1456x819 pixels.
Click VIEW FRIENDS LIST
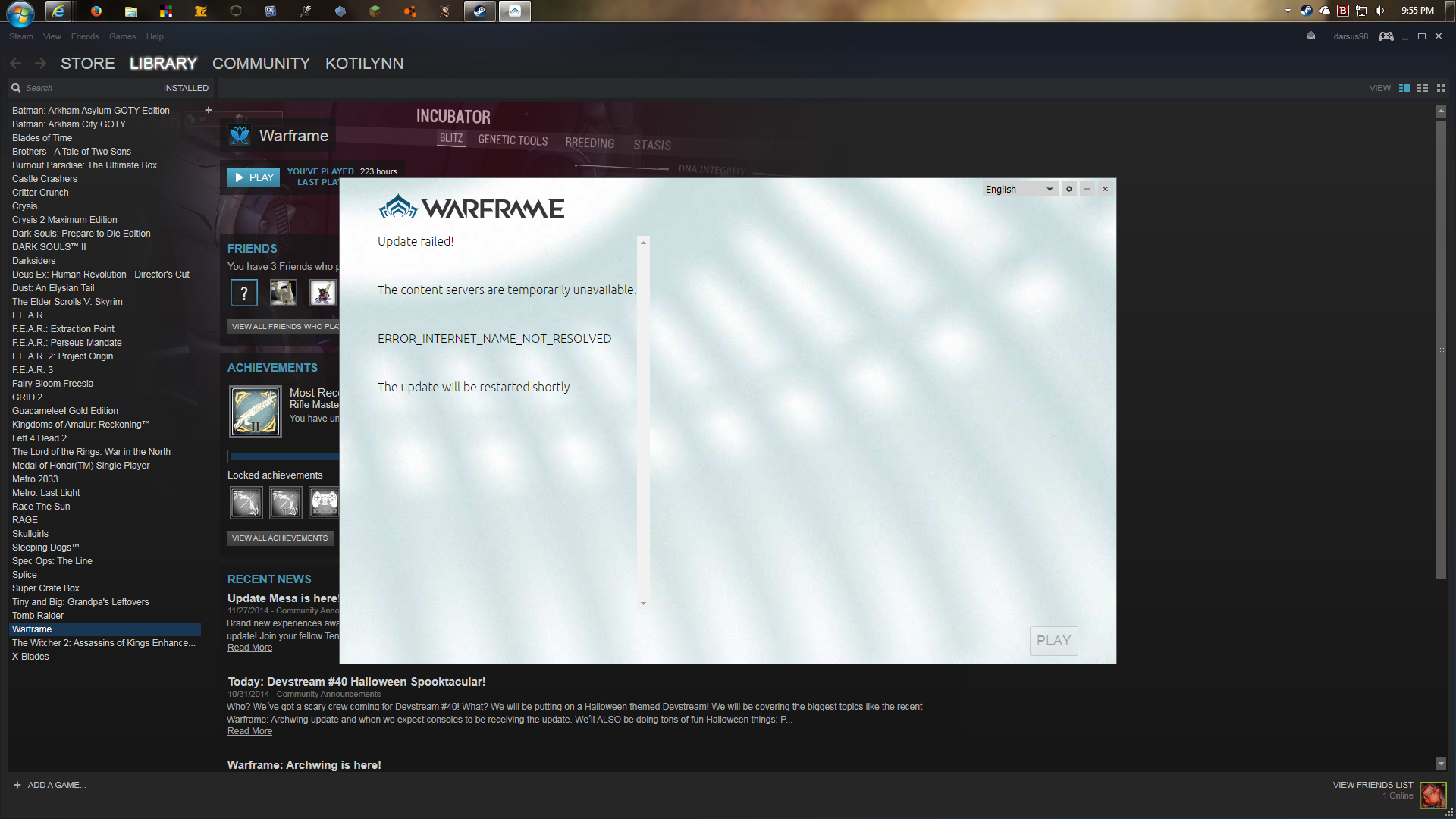[1373, 785]
